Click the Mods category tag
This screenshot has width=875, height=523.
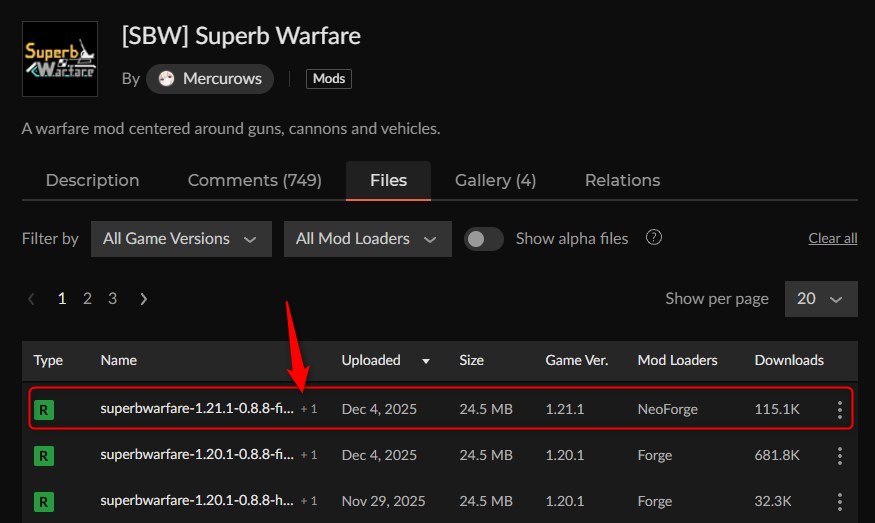click(x=329, y=79)
